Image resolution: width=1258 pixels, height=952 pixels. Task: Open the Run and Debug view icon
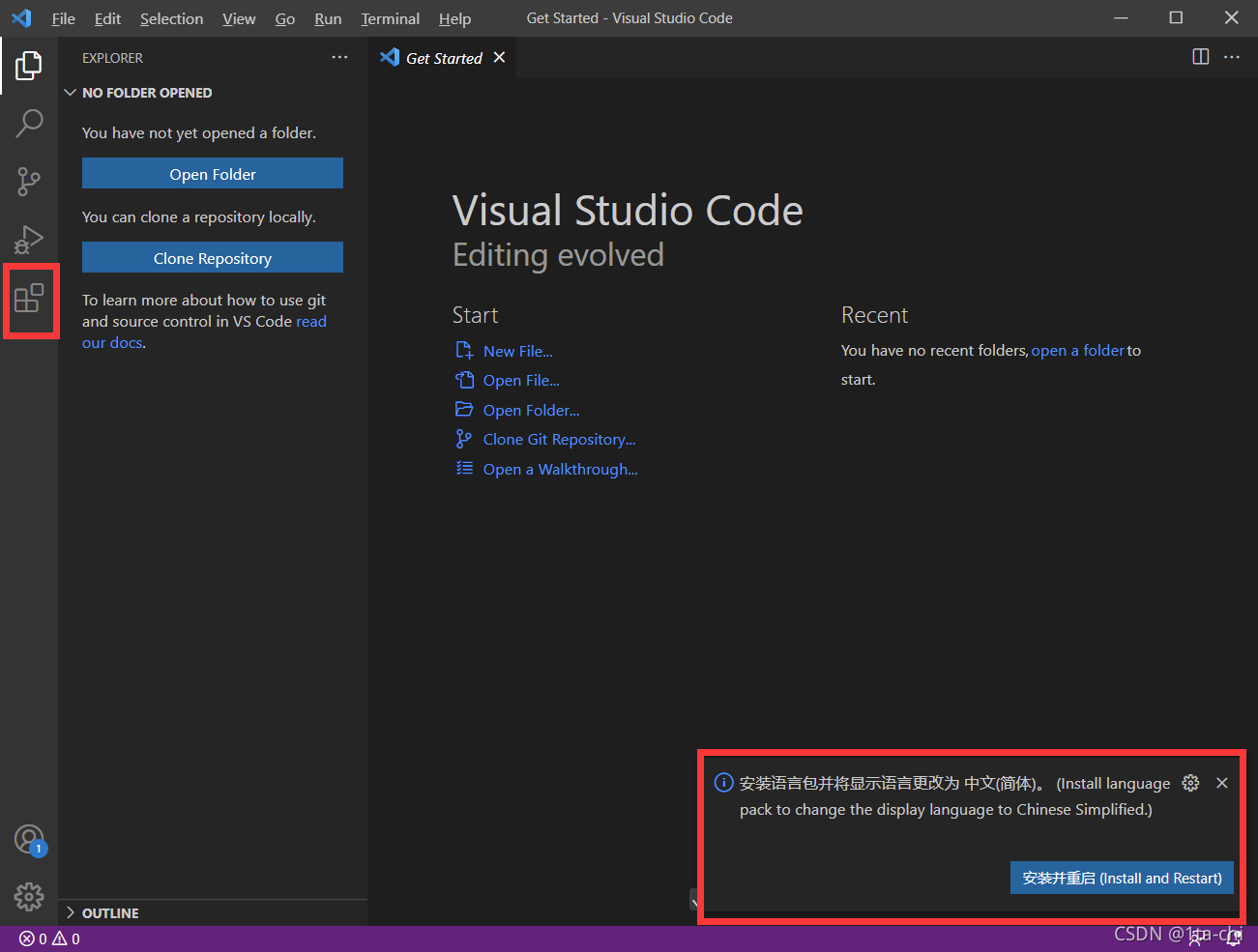click(x=29, y=239)
